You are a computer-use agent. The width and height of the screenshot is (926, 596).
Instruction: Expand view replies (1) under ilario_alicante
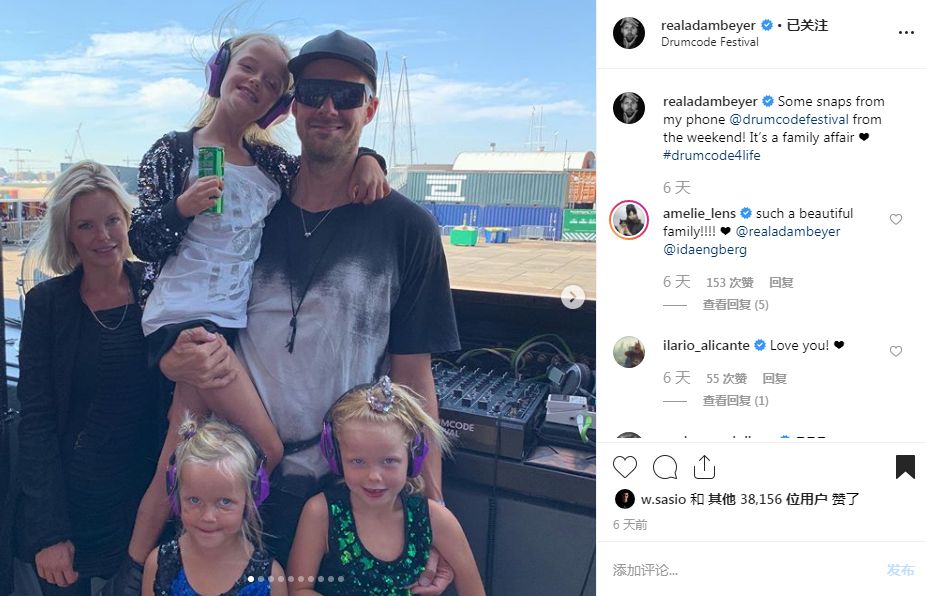[735, 401]
